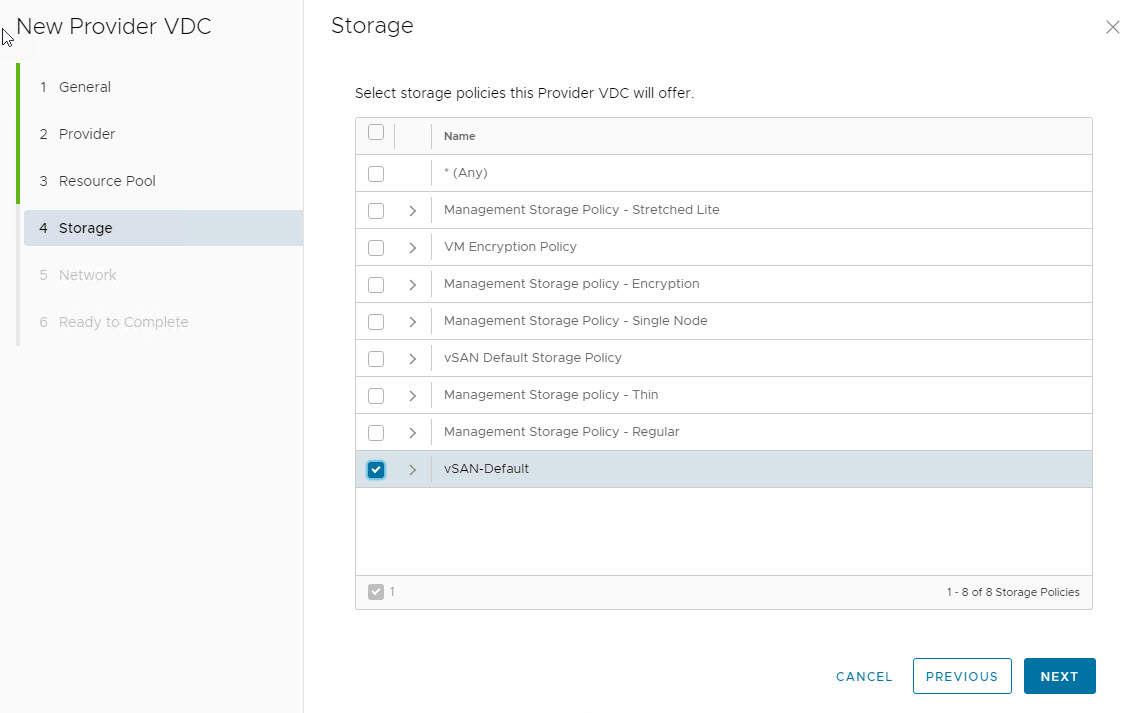Expand Management Storage Policy - Regular row
Screen dimensions: 1133x713
tap(412, 433)
